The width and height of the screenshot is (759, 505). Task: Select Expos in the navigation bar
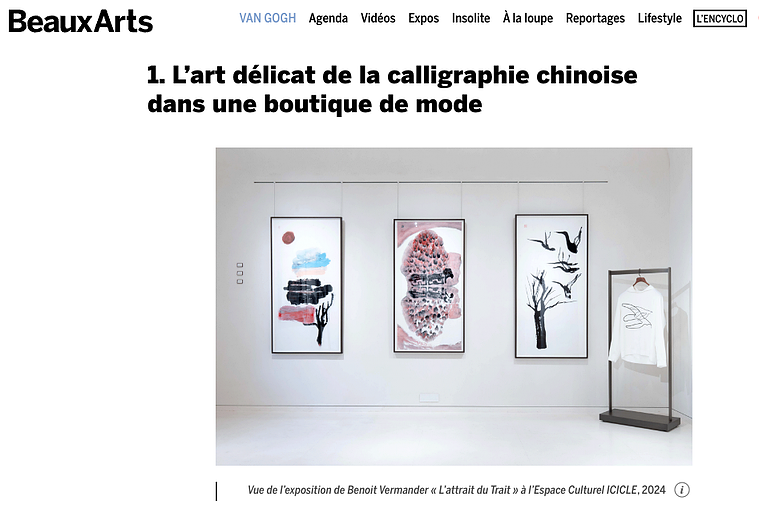click(x=424, y=18)
